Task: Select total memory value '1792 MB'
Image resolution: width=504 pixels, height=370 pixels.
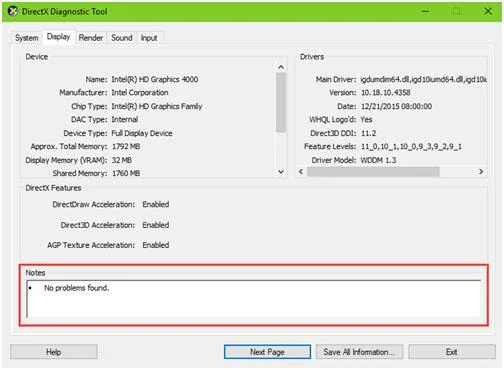Action: 126,147
